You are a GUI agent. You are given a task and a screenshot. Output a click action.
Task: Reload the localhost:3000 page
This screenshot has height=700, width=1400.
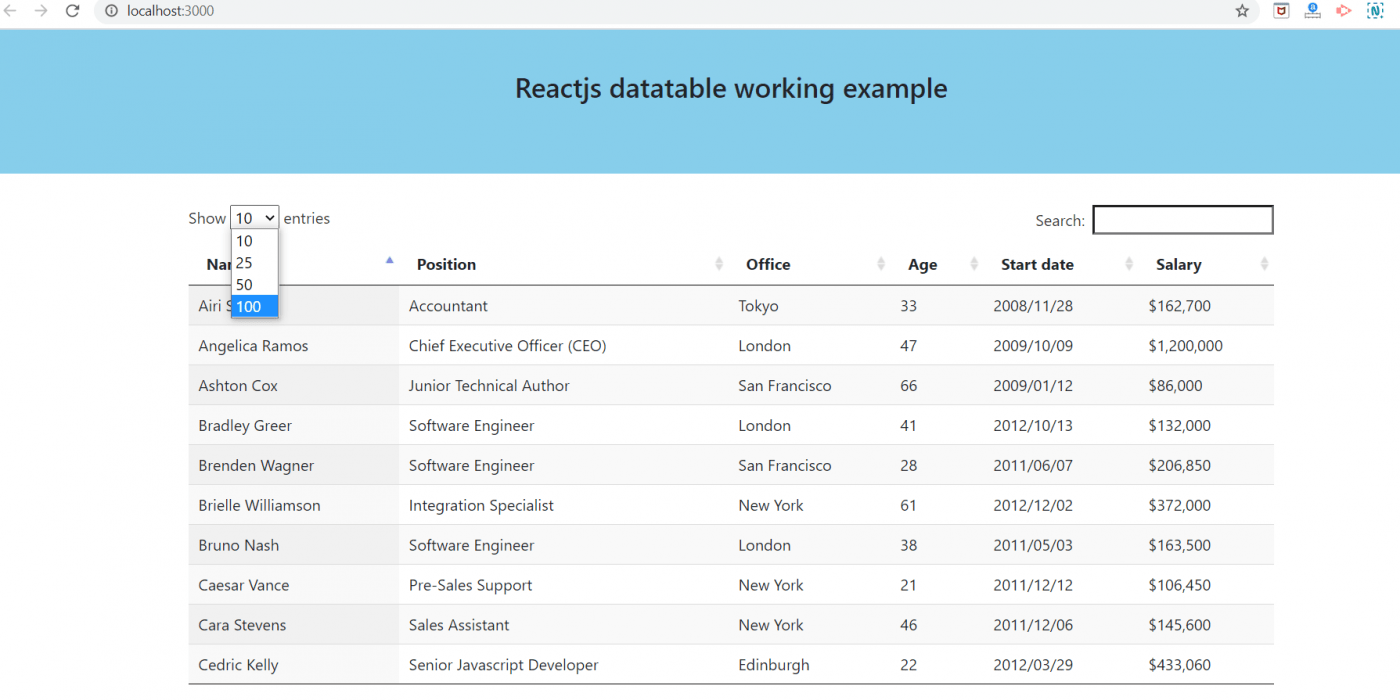click(71, 11)
